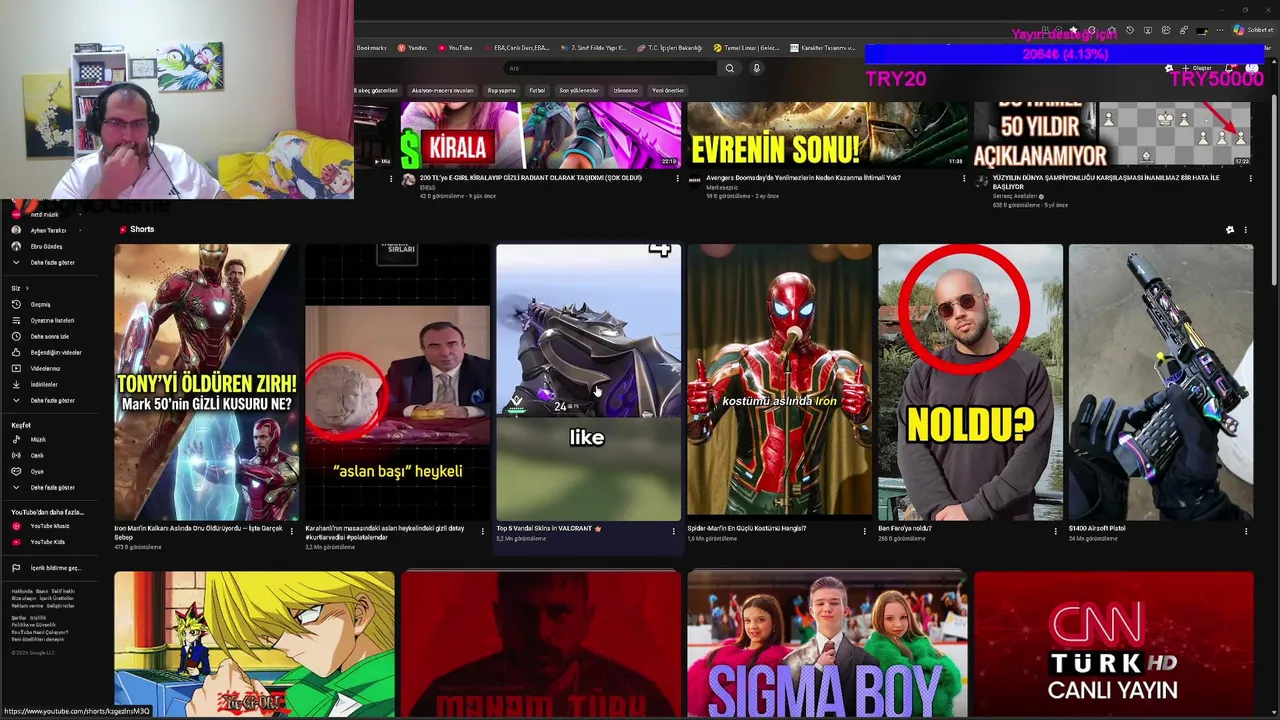1280x720 pixels.
Task: Focus the YouTube search field
Action: pyautogui.click(x=610, y=68)
